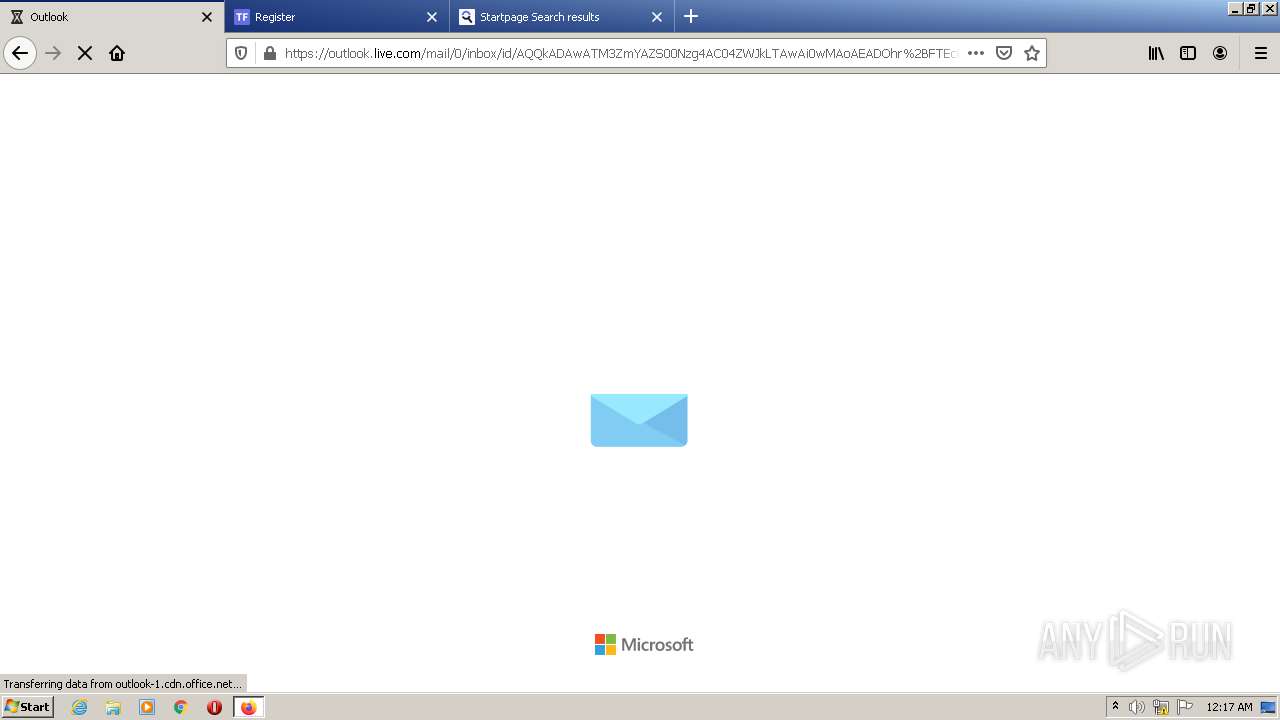Open tracking protection shield in address bar
Image resolution: width=1280 pixels, height=720 pixels.
[x=241, y=53]
